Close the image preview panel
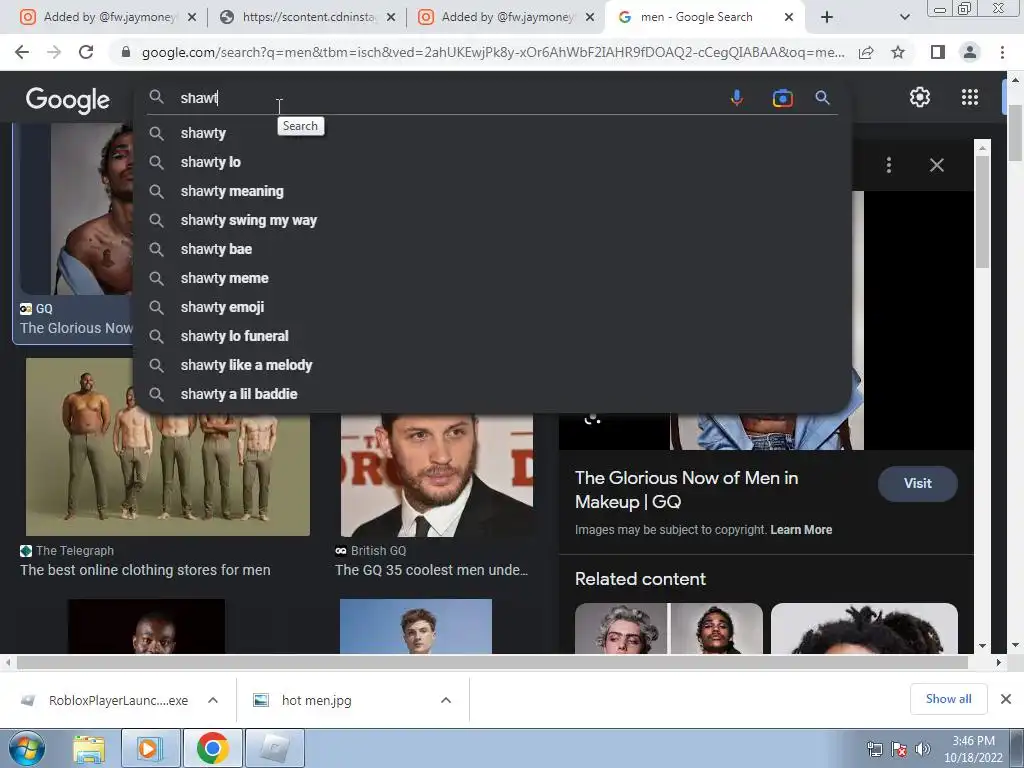1024x768 pixels. click(936, 165)
